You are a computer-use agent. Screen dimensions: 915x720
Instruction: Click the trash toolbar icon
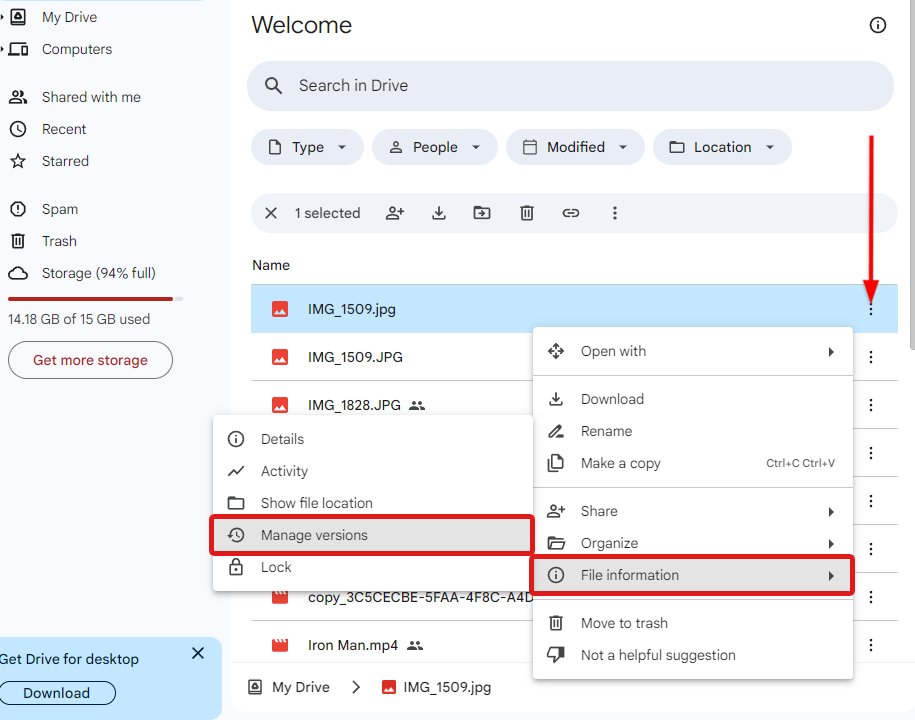[526, 213]
